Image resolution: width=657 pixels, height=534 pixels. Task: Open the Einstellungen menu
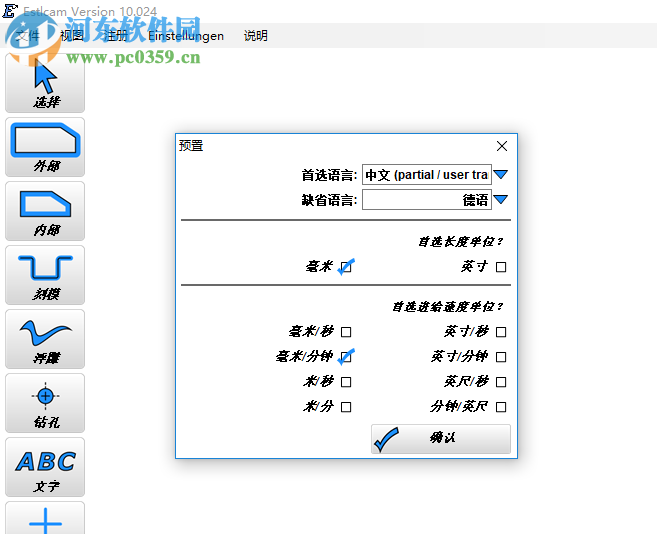(186, 36)
